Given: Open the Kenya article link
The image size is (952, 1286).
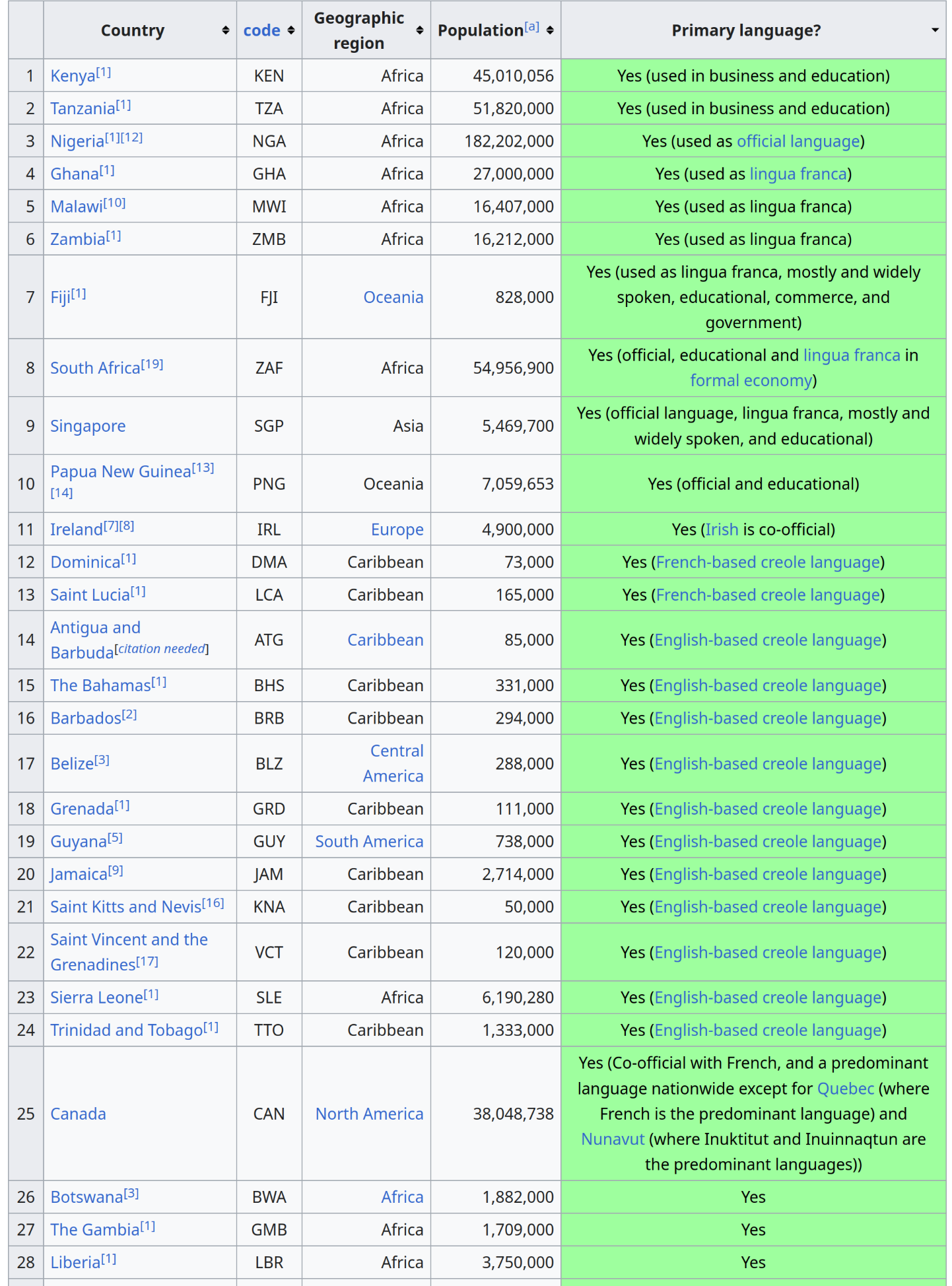Looking at the screenshot, I should (x=73, y=76).
